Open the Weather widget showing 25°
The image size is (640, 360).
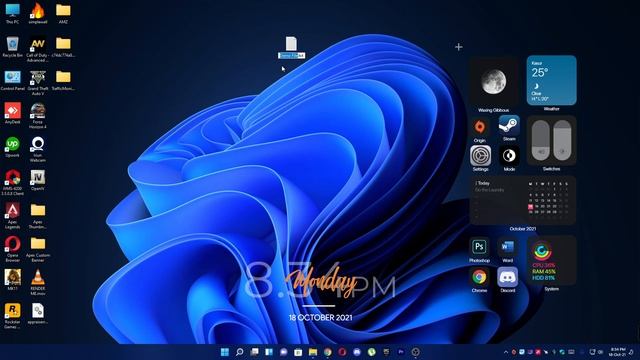coord(551,80)
